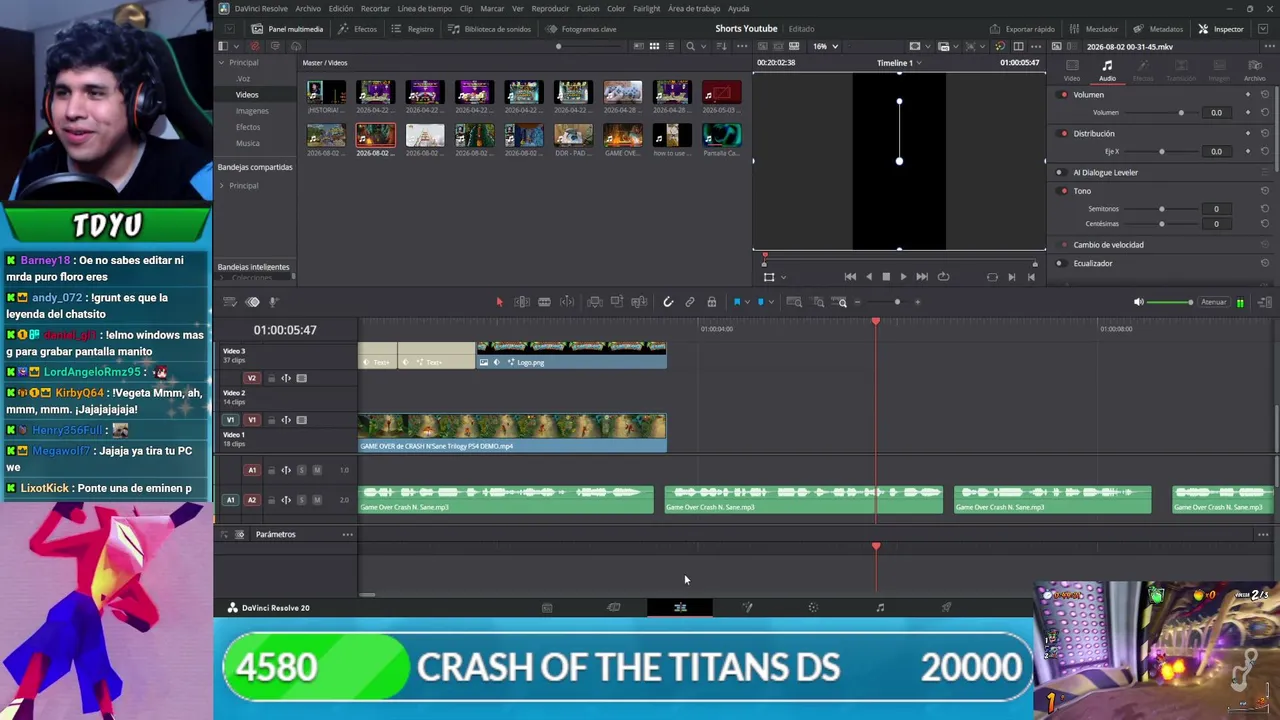
Task: Click the Semitonos value input field
Action: click(1216, 209)
